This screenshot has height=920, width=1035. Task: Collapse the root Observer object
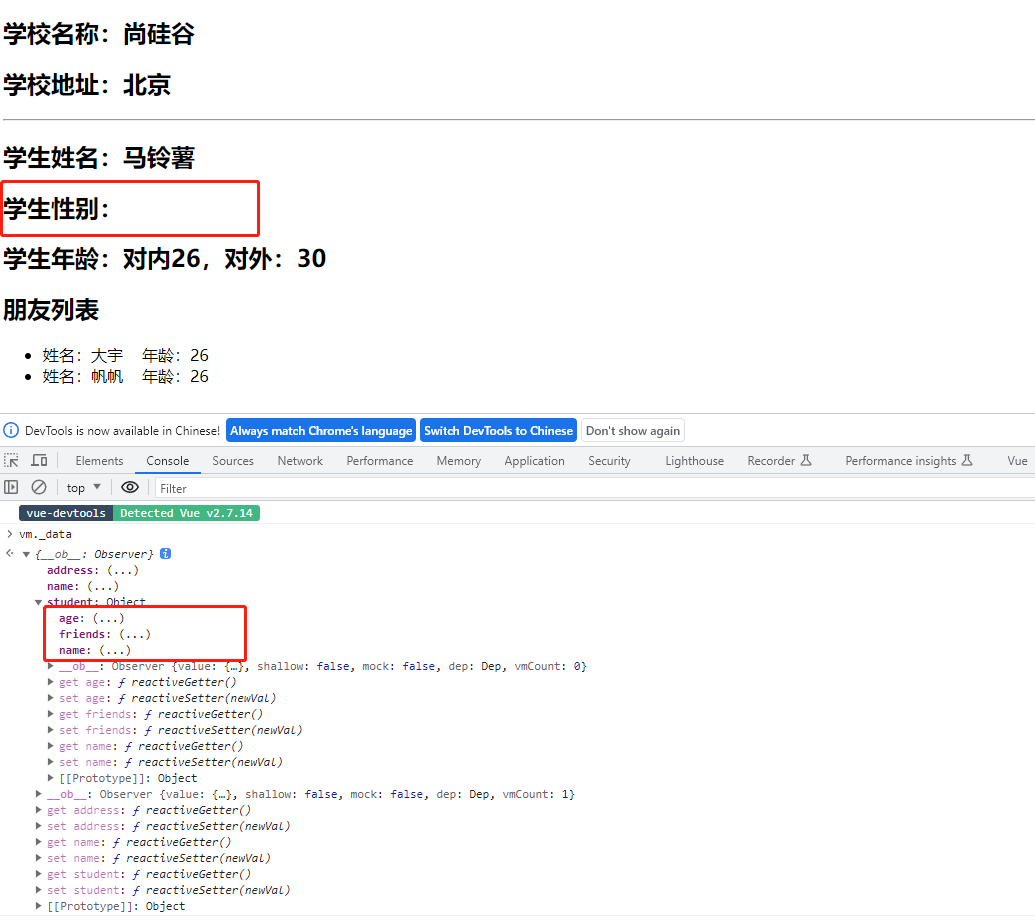(26, 554)
